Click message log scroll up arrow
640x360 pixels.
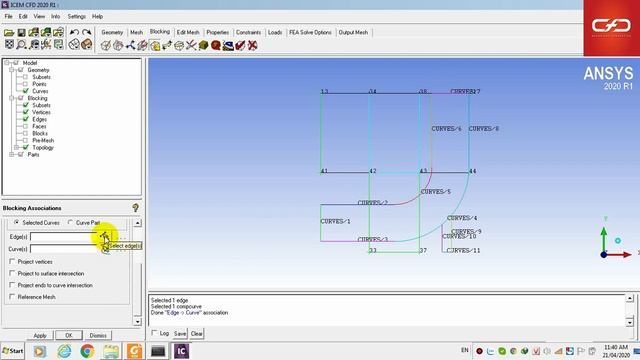pyautogui.click(x=630, y=299)
